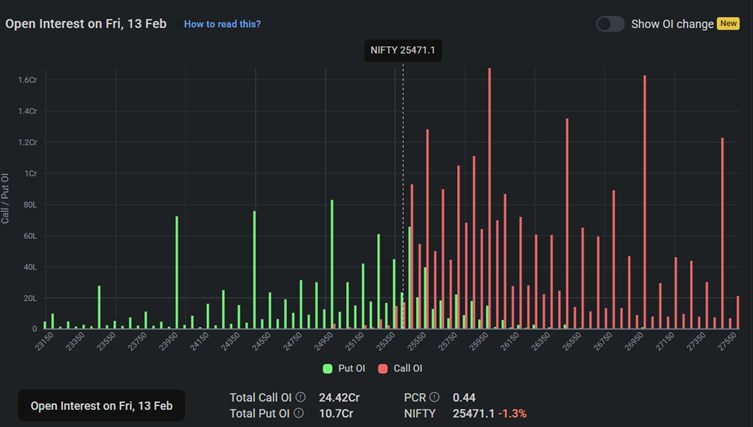Open the How to read this? link
Image resolution: width=753 pixels, height=427 pixels.
click(x=222, y=24)
